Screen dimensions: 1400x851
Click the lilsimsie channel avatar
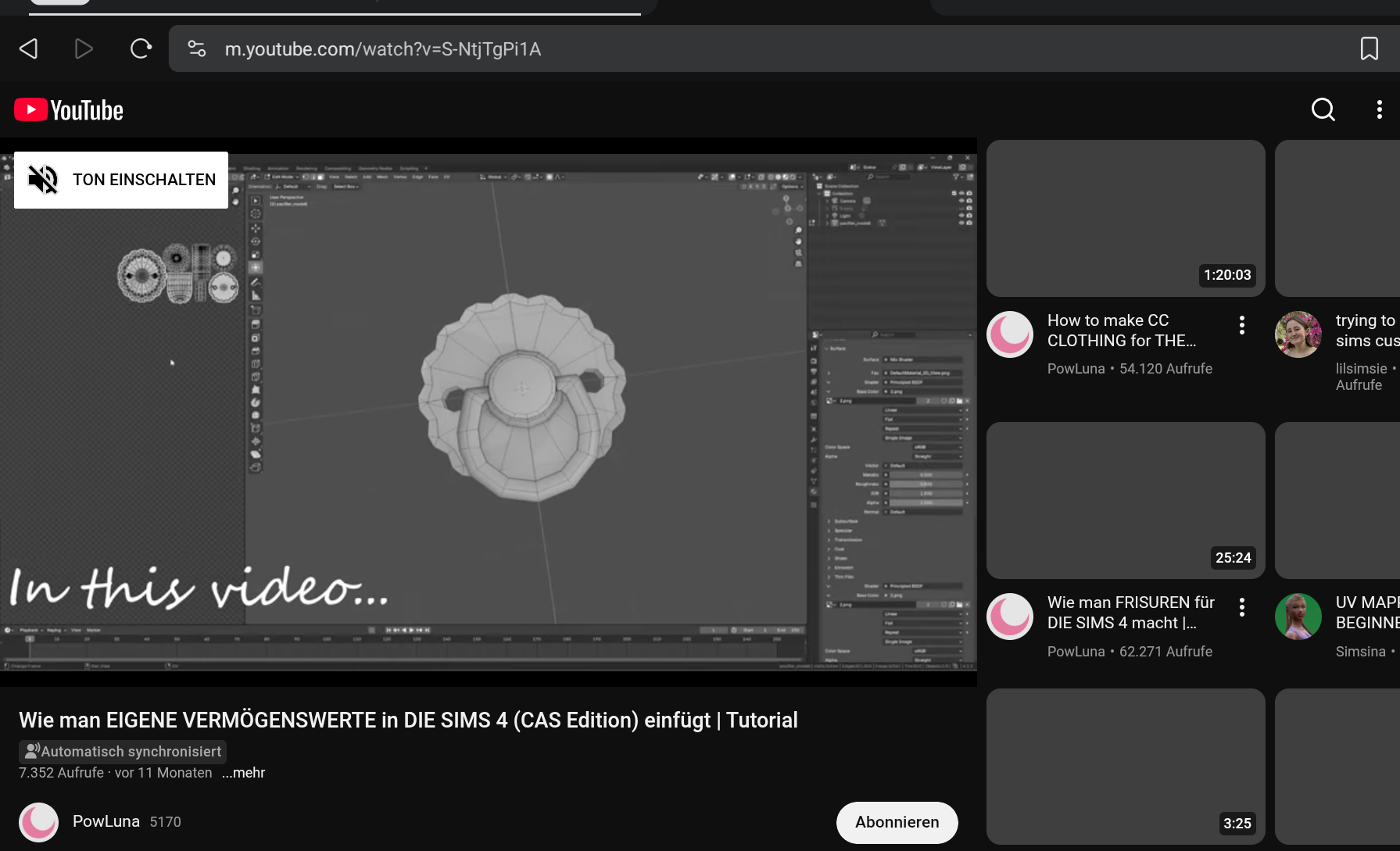point(1298,334)
